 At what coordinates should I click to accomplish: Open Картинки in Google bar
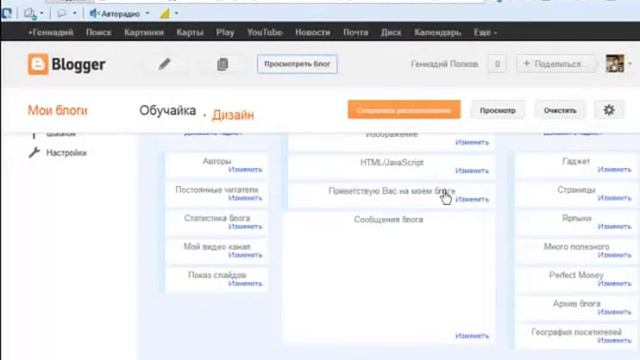click(x=144, y=33)
